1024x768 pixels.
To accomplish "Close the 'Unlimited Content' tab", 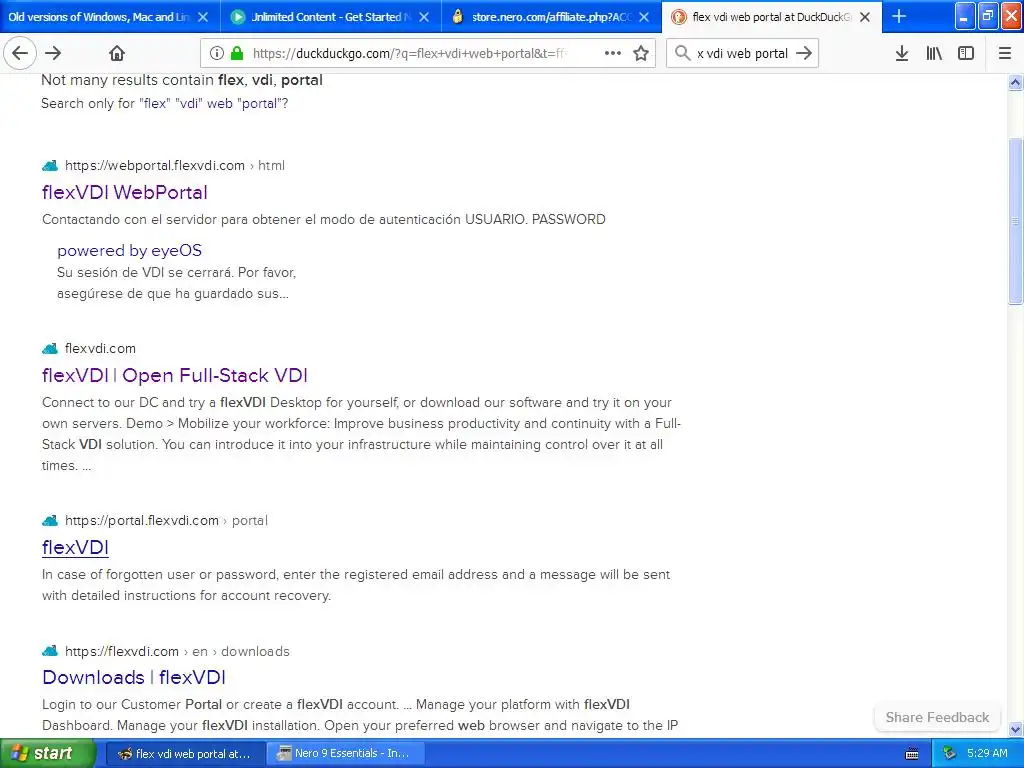I will point(424,17).
